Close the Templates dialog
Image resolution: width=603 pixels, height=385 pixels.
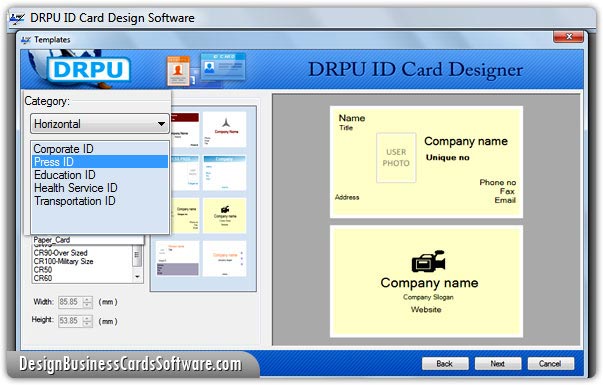coord(568,37)
